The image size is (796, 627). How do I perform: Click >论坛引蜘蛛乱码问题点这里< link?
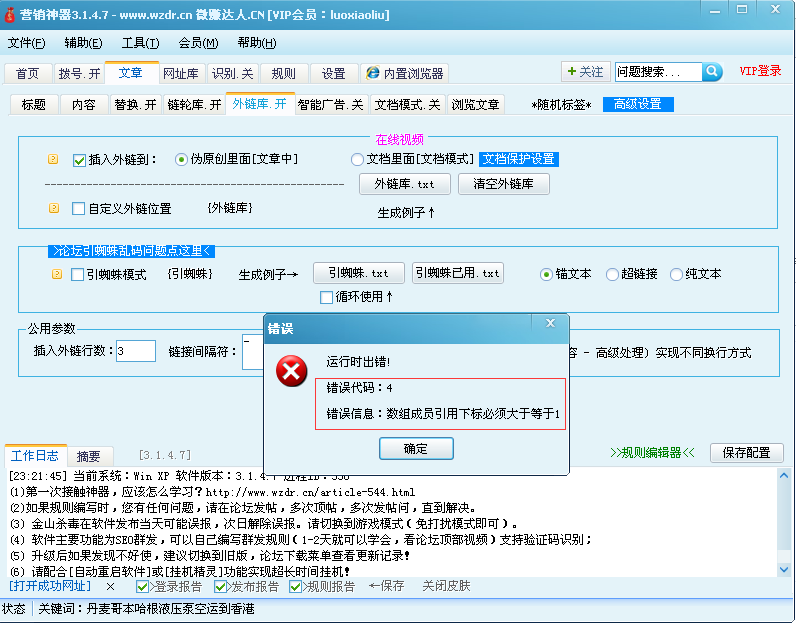coord(131,251)
